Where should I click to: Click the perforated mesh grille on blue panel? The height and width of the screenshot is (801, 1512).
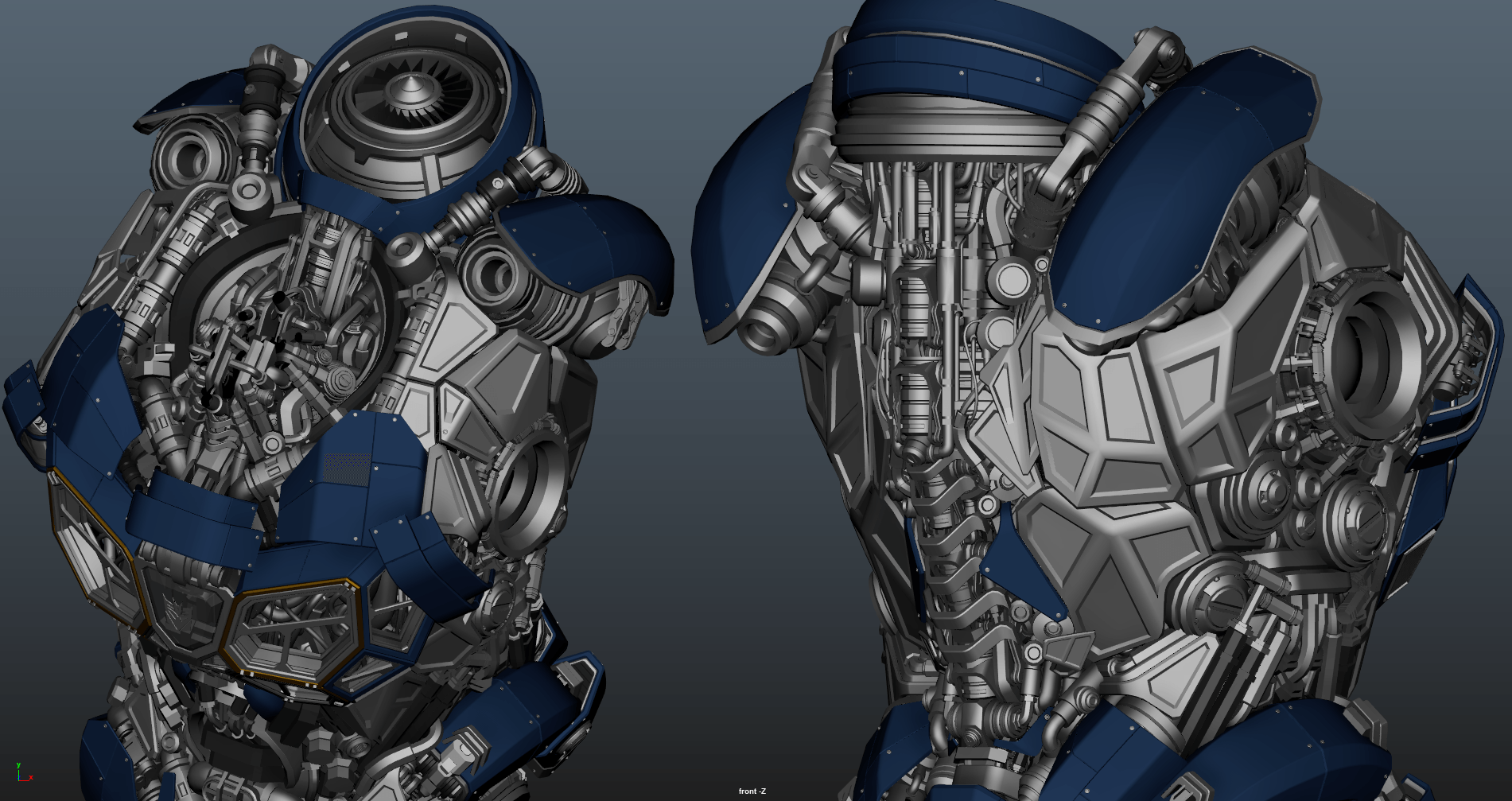click(348, 469)
